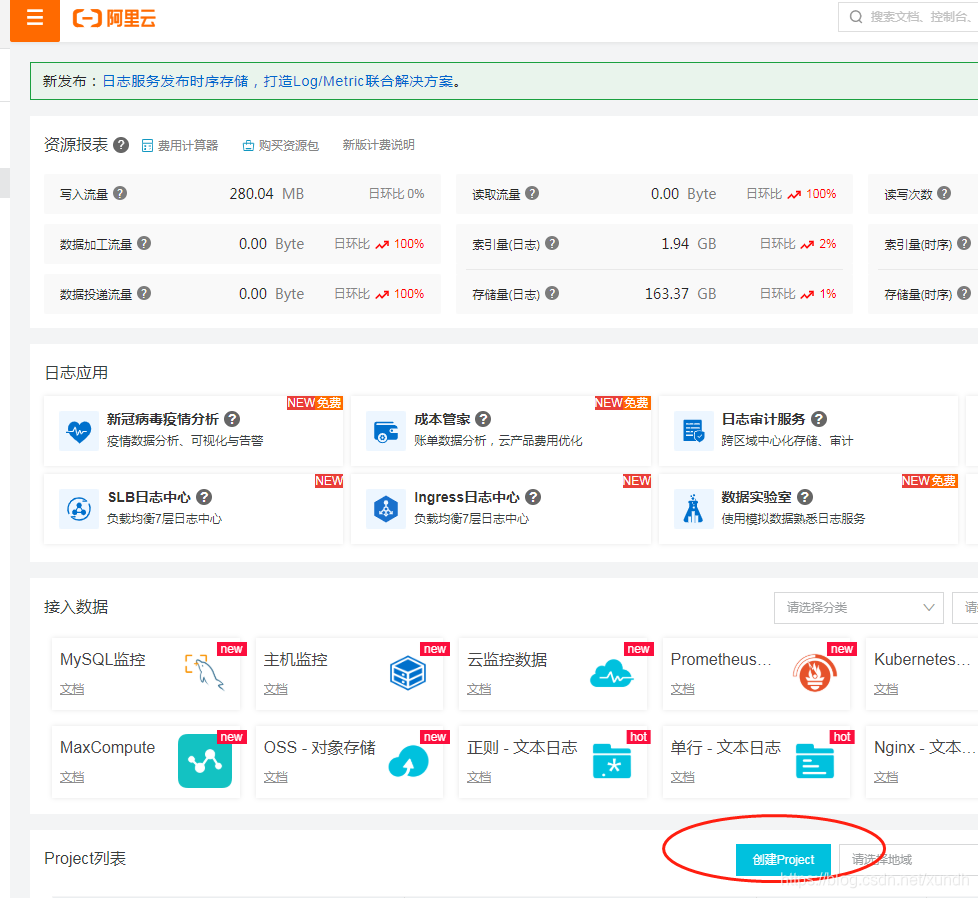This screenshot has width=978, height=898.
Task: Select the Nginx - 文本 card title
Action: click(x=924, y=747)
